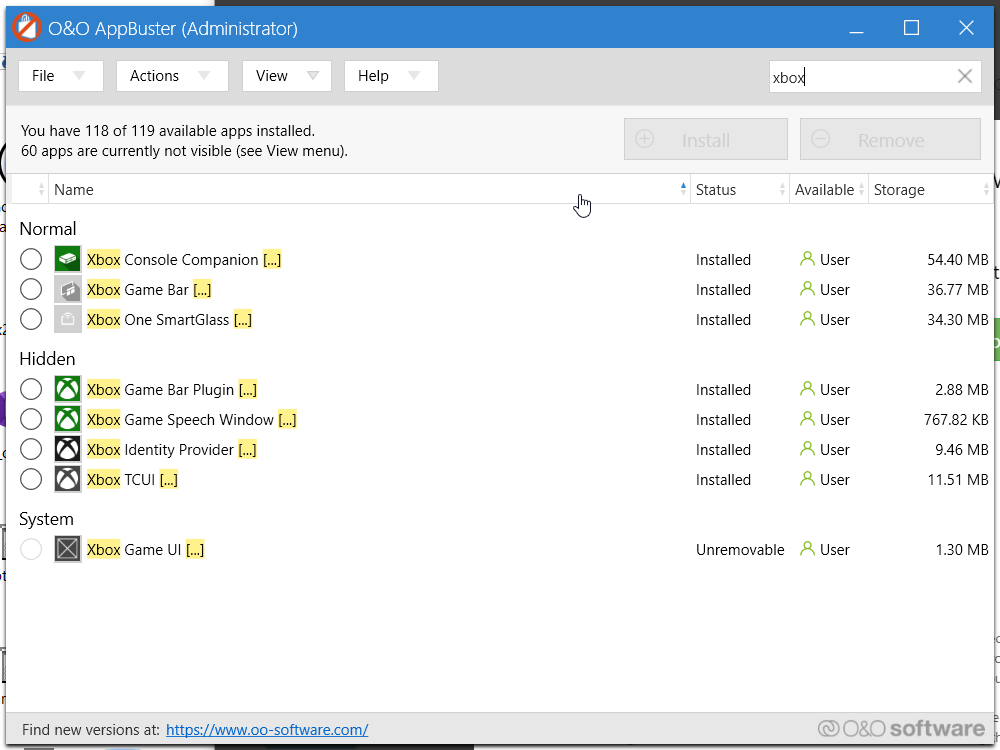
Task: Select Xbox Game Bar radio button
Action: coord(31,289)
